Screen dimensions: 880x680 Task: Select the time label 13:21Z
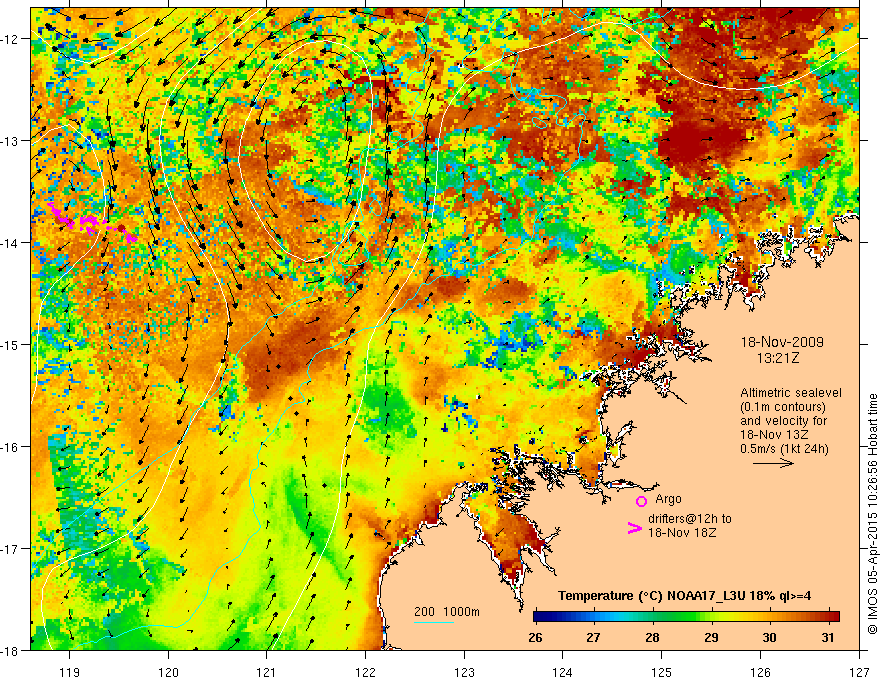click(x=778, y=358)
